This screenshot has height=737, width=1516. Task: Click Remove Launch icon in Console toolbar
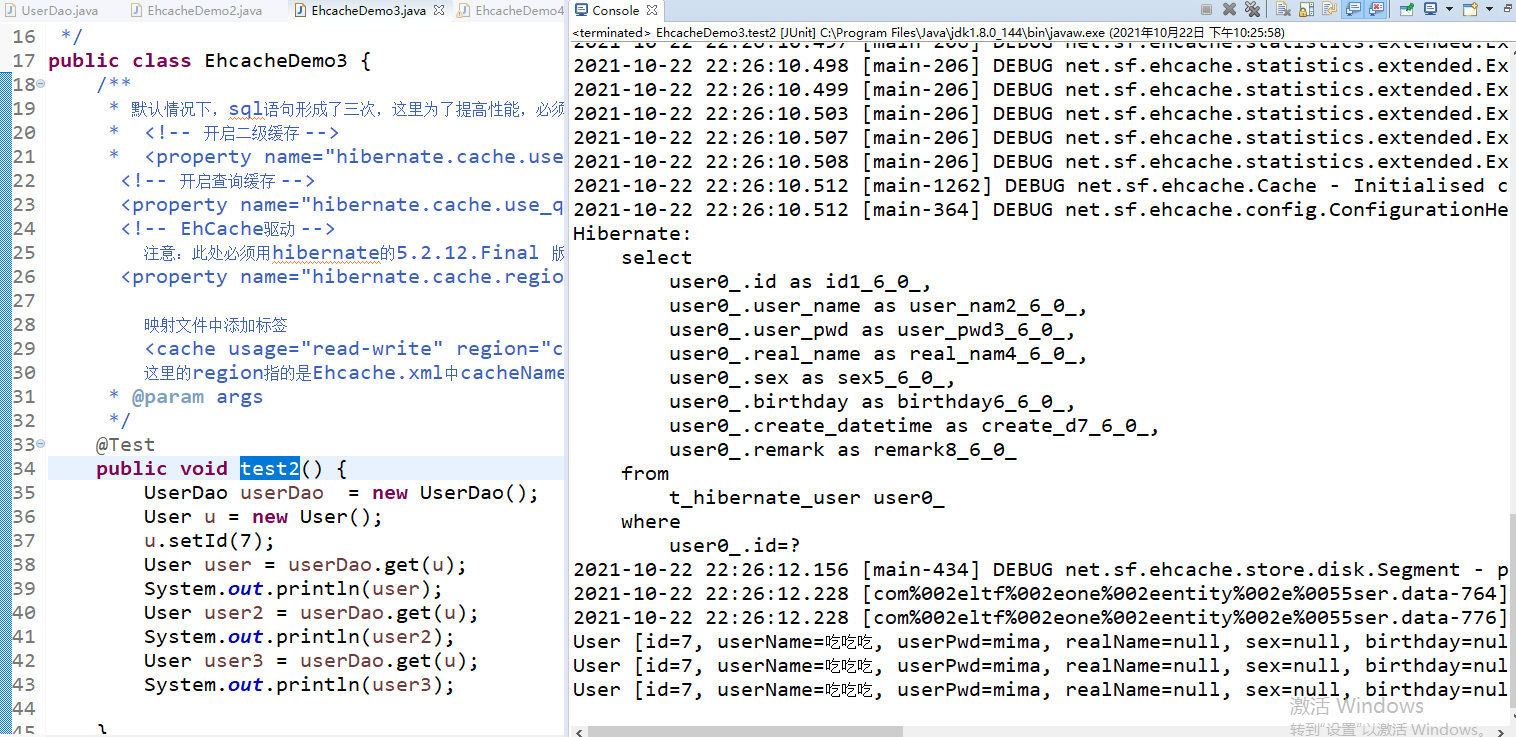pos(1229,10)
